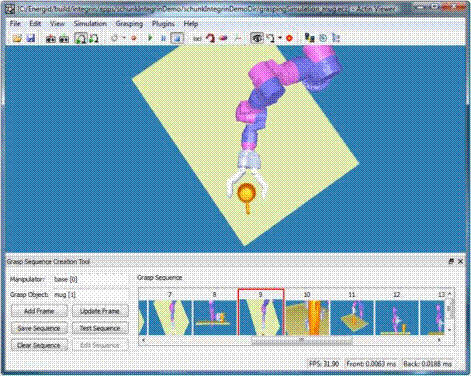Click the red record circle icon
The image size is (471, 377).
[134, 38]
